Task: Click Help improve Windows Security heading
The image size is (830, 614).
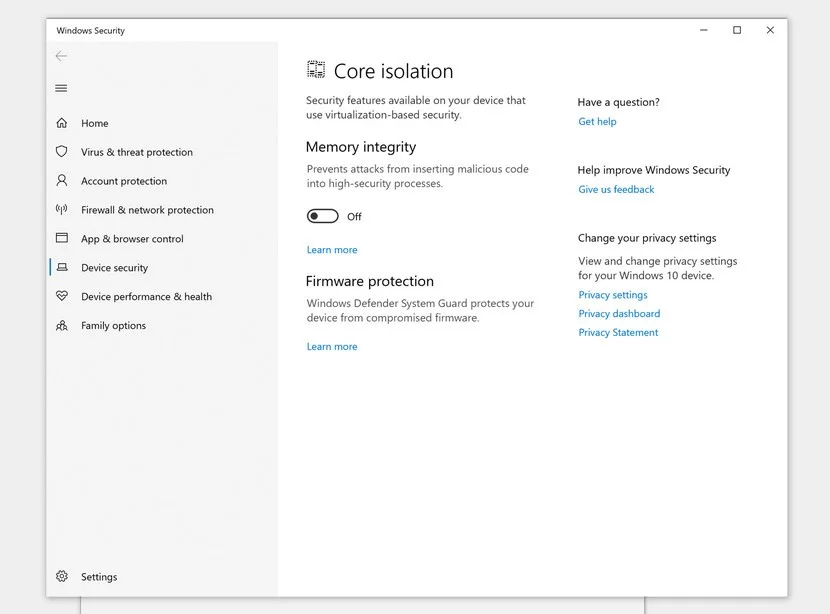Action: (x=654, y=170)
